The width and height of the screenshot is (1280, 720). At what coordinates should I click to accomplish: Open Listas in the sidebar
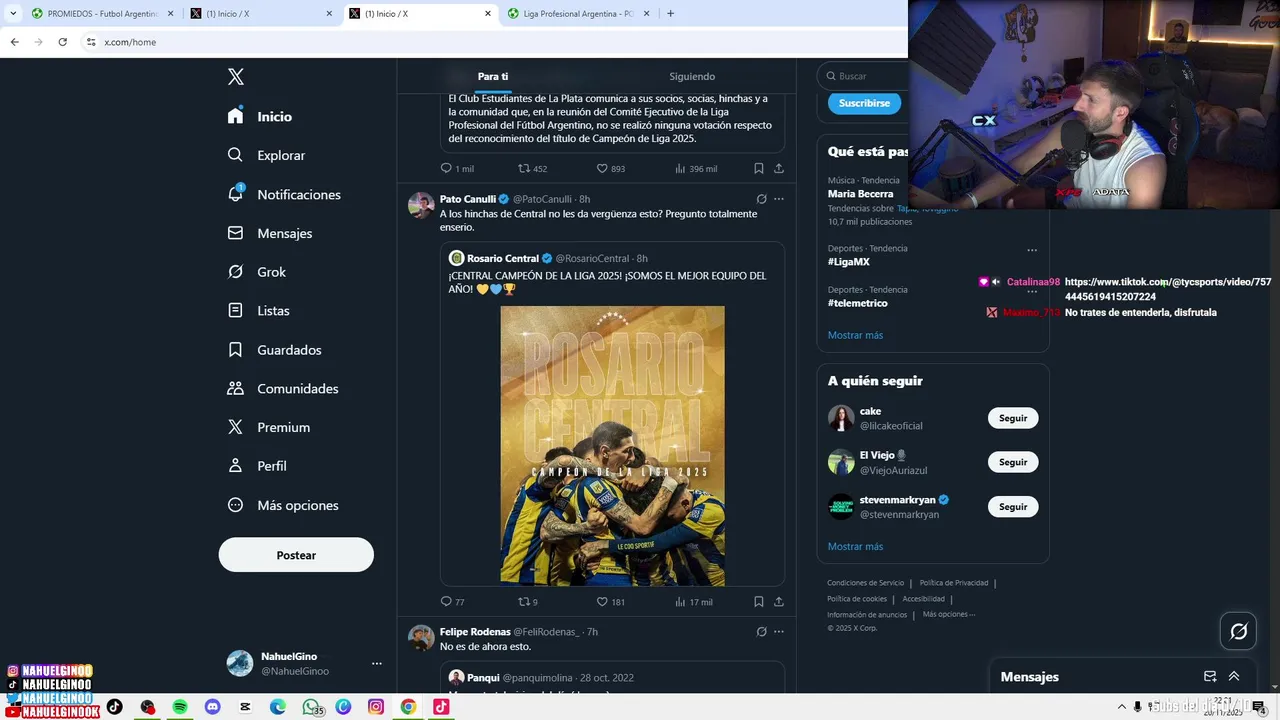pyautogui.click(x=259, y=311)
